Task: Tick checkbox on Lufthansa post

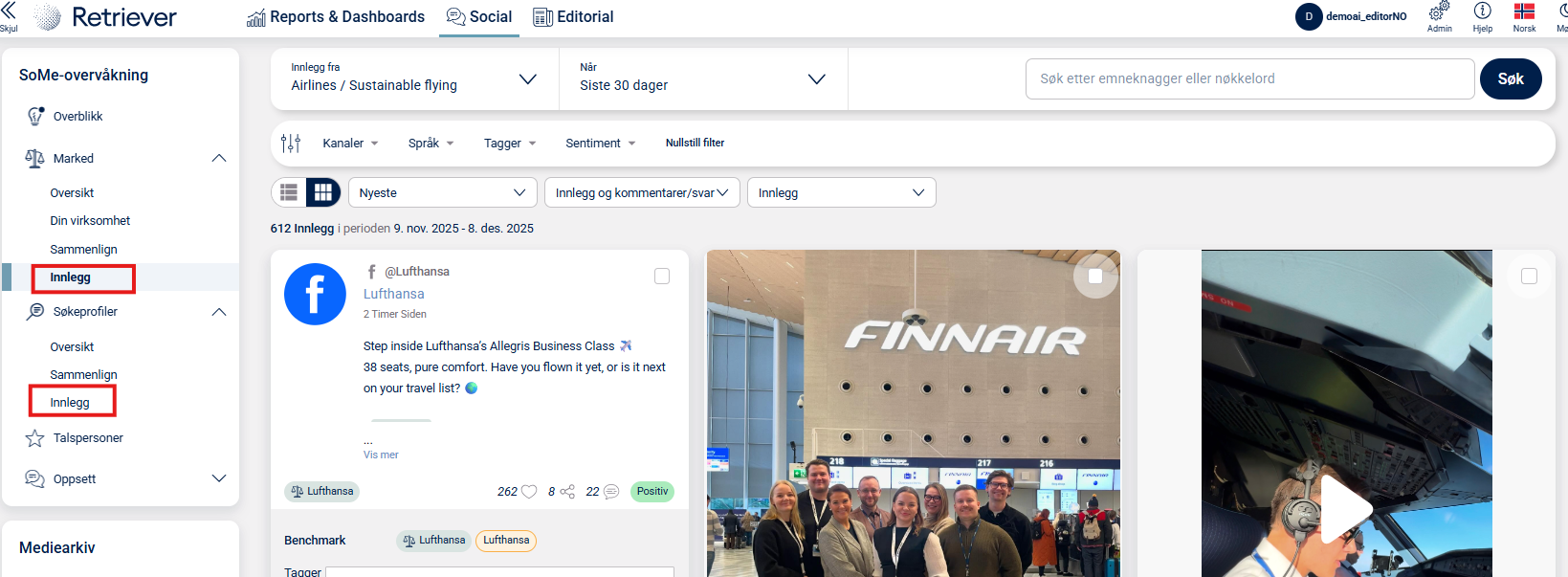Action: pos(662,277)
